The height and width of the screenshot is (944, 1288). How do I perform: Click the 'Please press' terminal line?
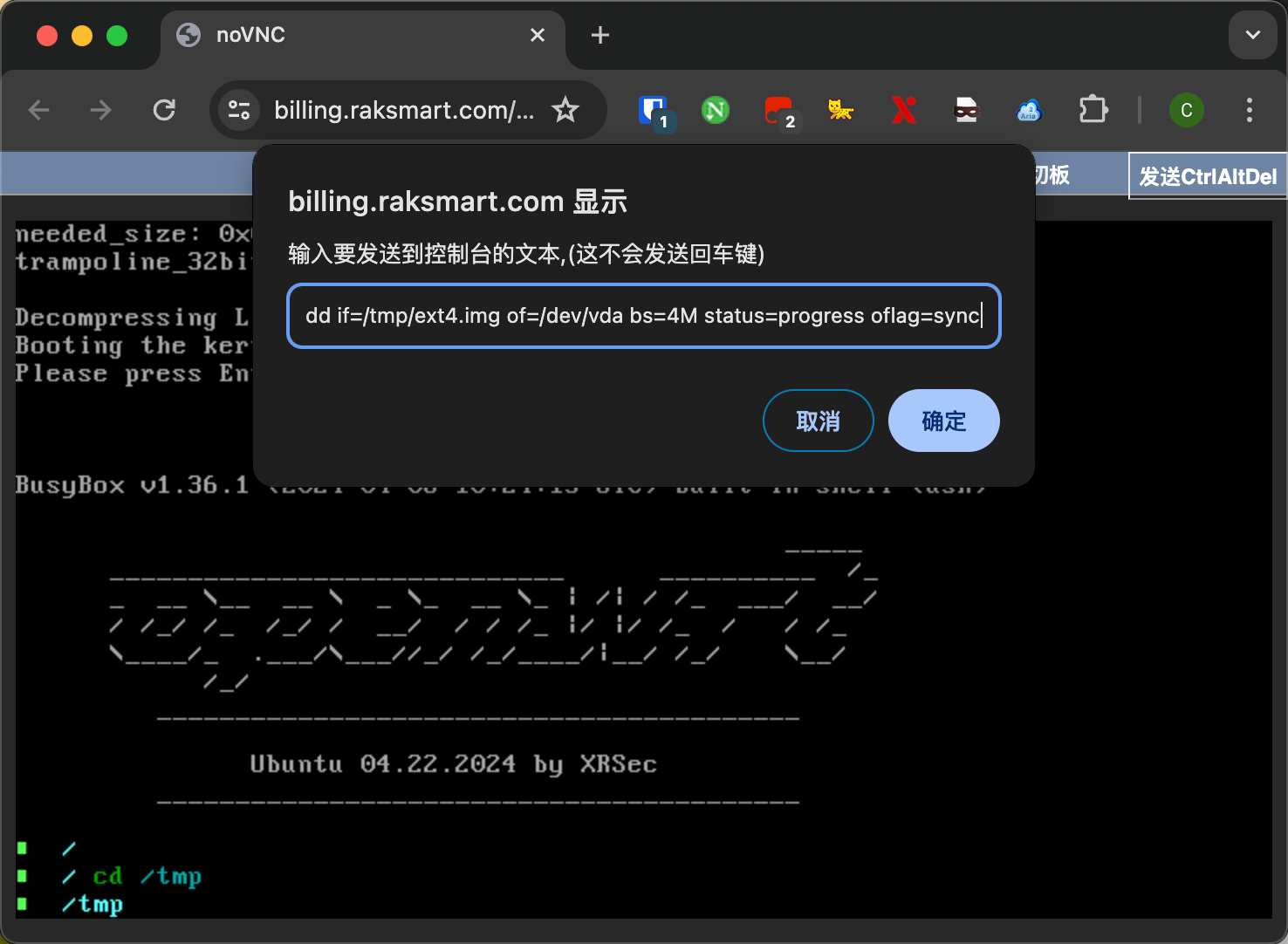pos(134,373)
